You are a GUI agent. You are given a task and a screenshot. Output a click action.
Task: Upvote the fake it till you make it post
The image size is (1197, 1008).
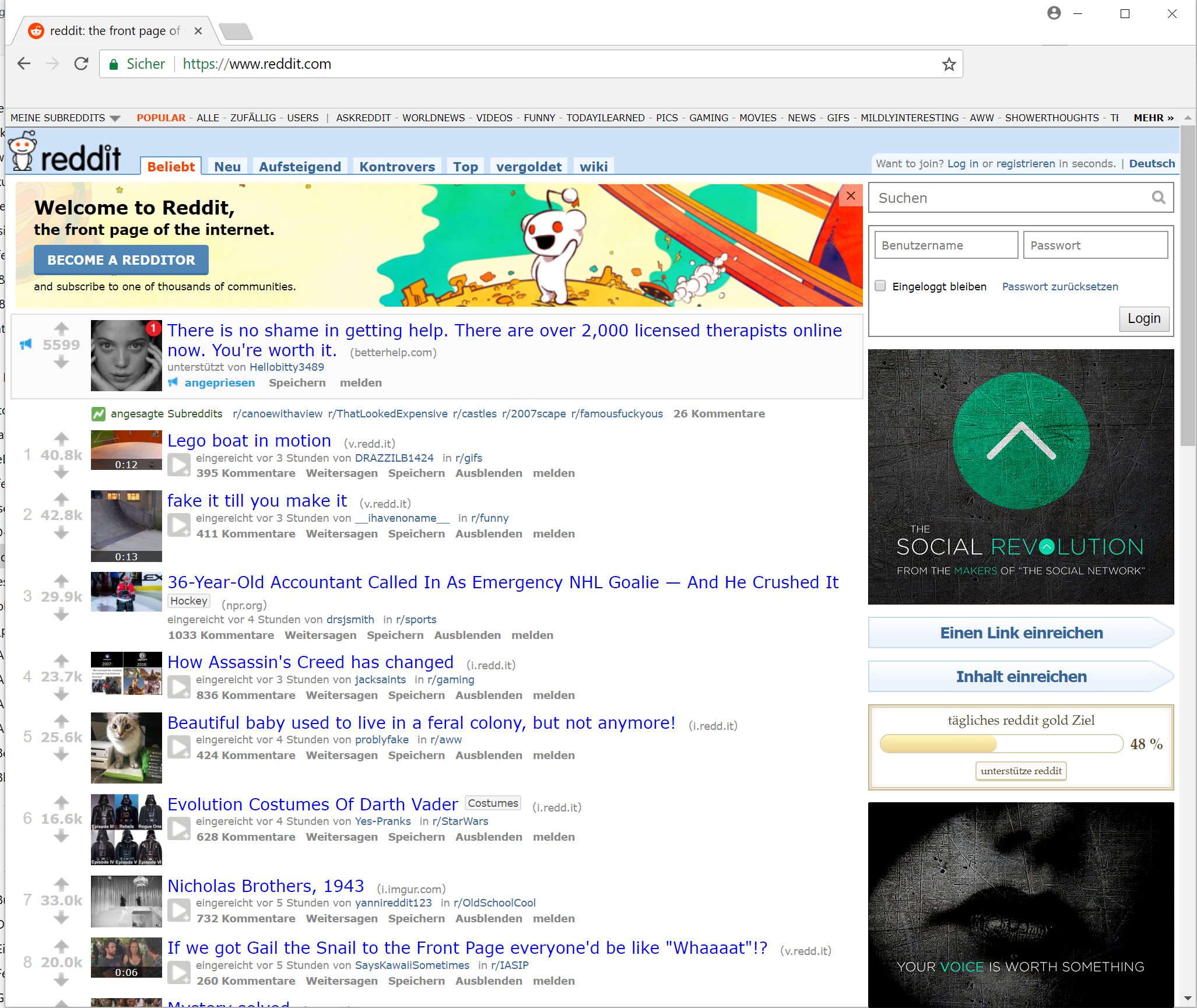coord(61,499)
